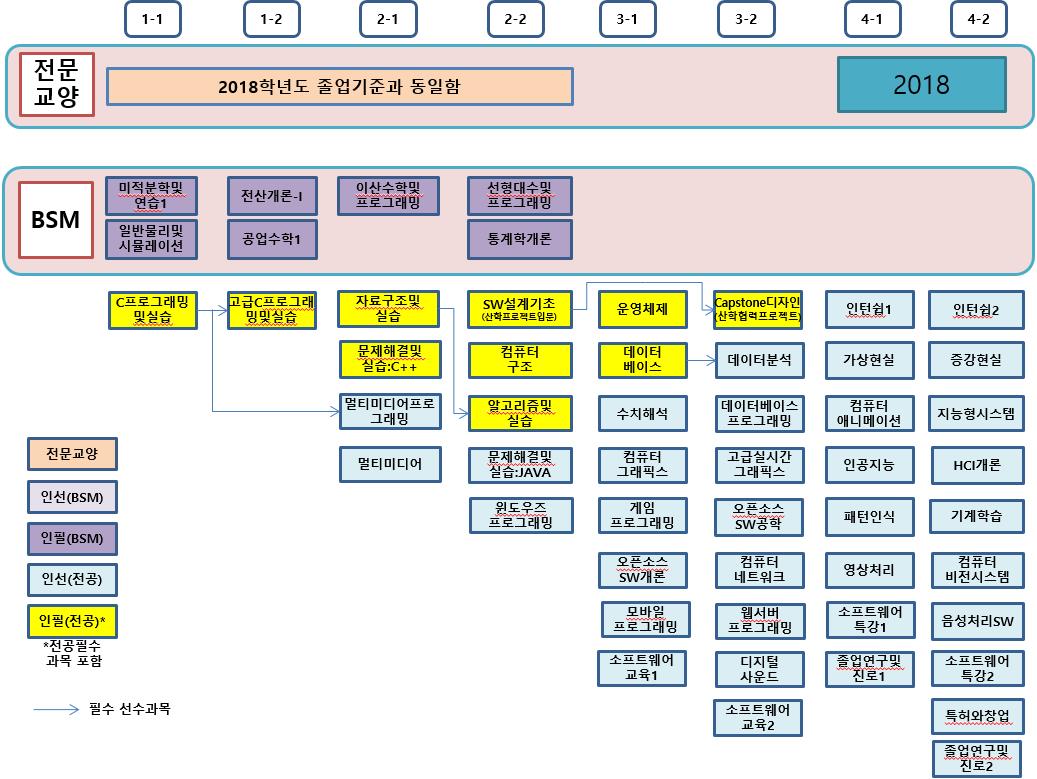Click the C프로그래밍및실습 course box

153,310
